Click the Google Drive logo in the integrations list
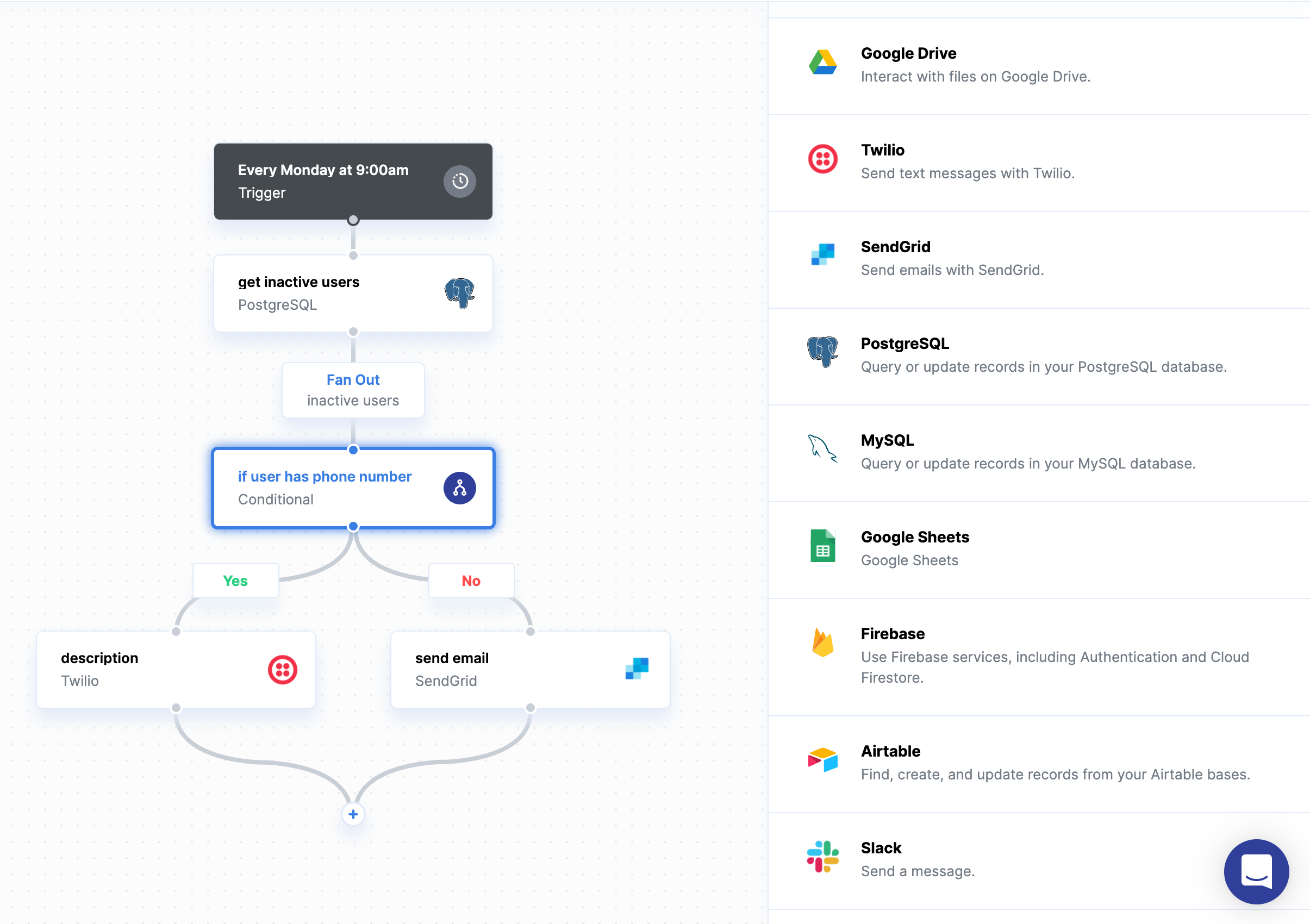1310x924 pixels. point(822,63)
